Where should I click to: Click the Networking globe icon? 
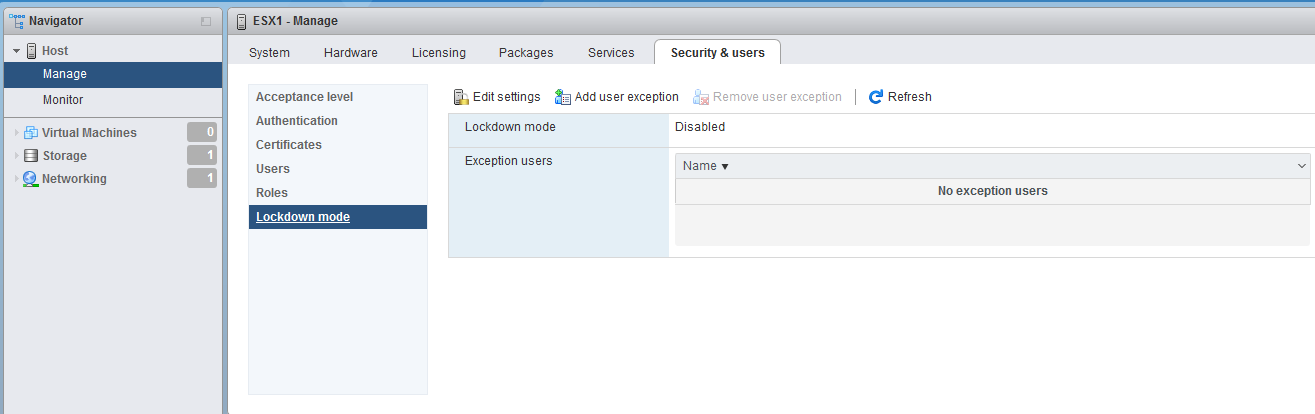coord(31,179)
